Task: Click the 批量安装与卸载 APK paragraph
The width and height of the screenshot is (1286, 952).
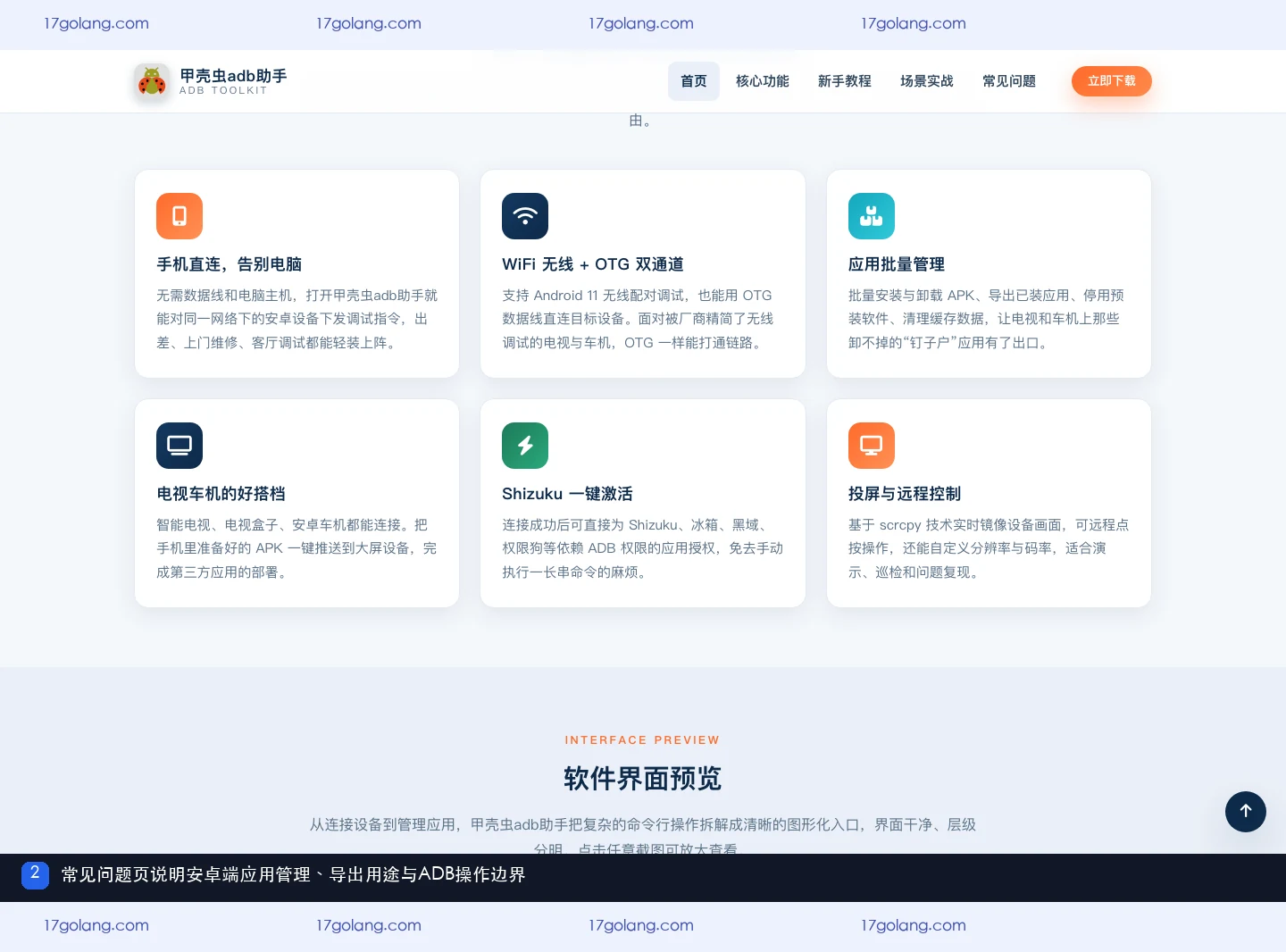Action: (986, 319)
